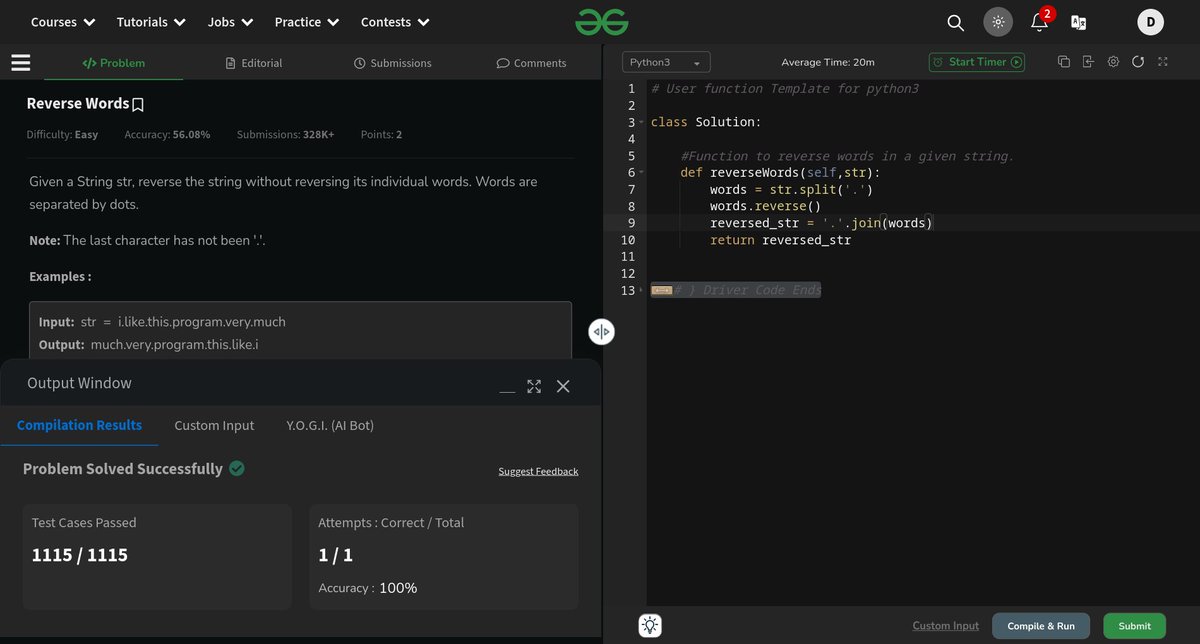The image size is (1200, 644).
Task: Expand editor to fullscreen
Action: [1162, 62]
